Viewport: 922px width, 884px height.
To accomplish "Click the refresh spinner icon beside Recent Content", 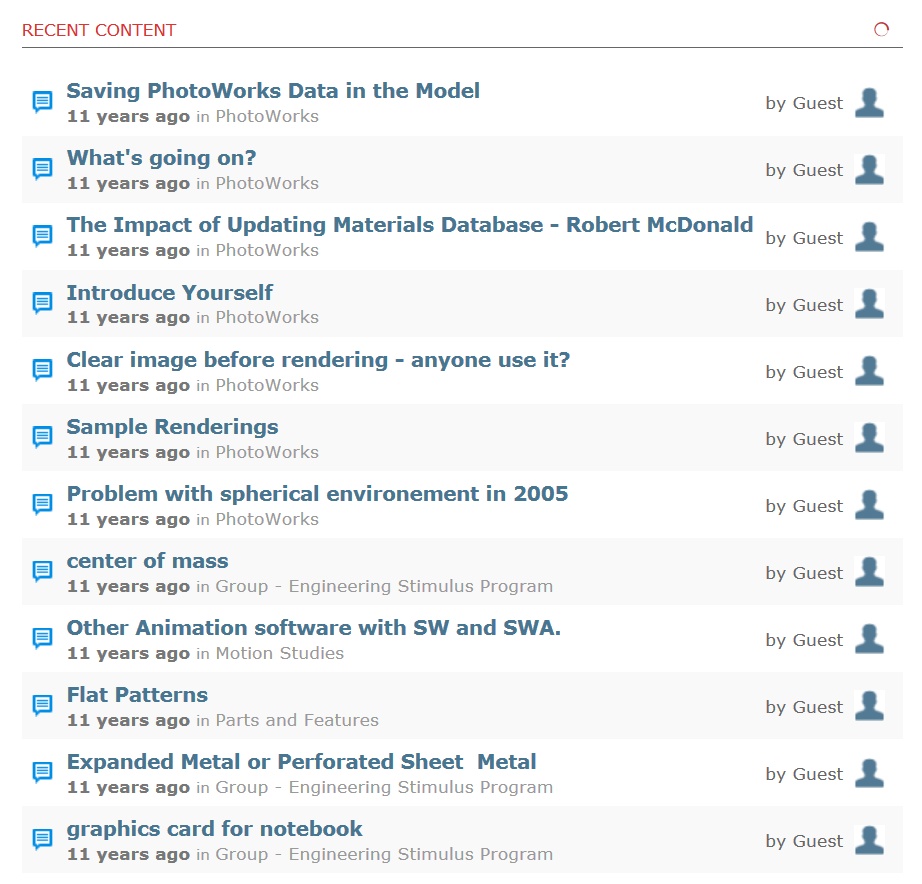I will pos(881,29).
